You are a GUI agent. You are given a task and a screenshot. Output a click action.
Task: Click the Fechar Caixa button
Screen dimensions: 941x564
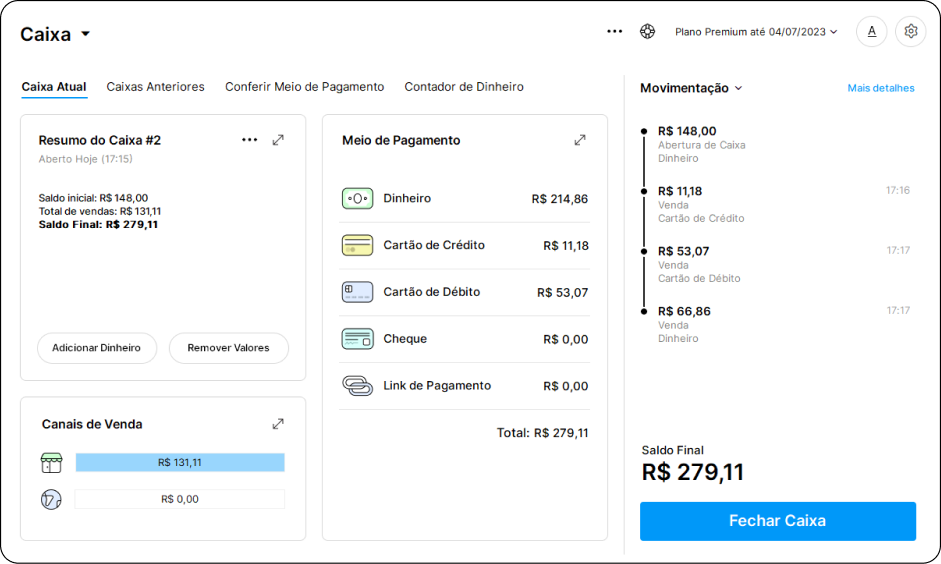777,521
